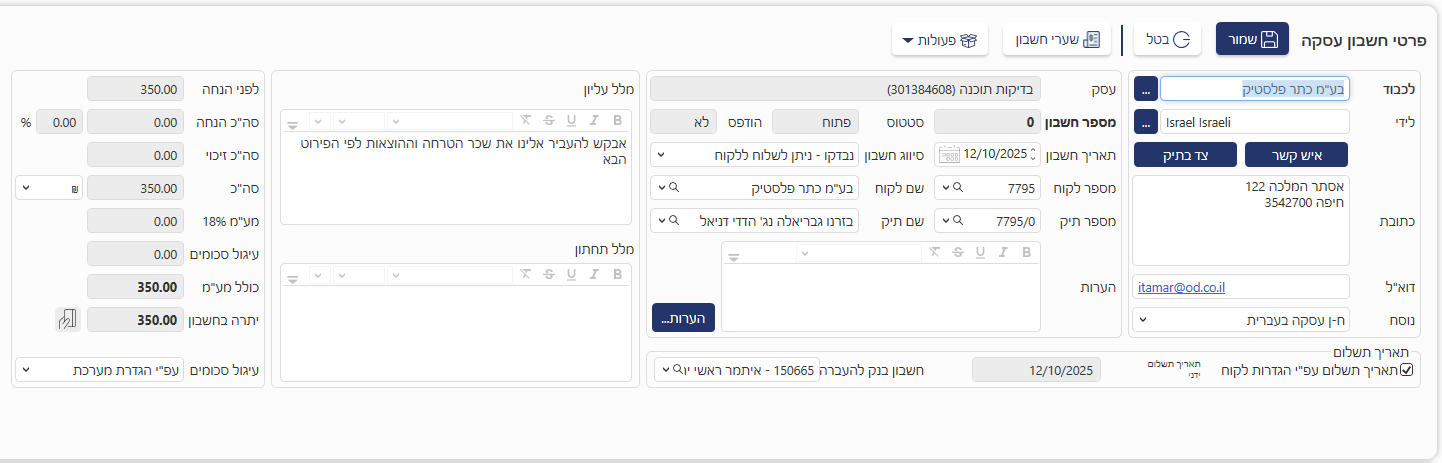Image resolution: width=1442 pixels, height=463 pixels.
Task: Open שערי חשבון from the top toolbar
Action: click(x=1057, y=40)
